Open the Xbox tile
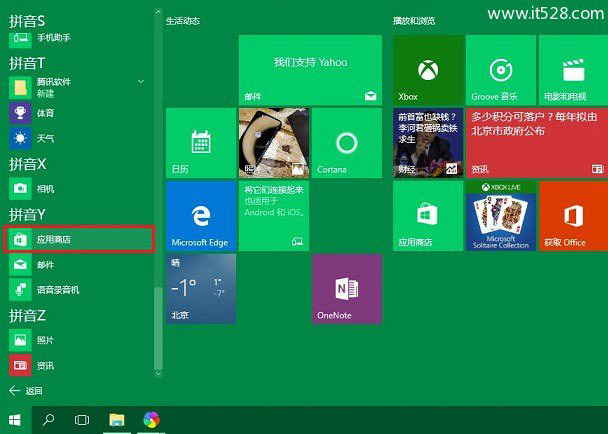The width and height of the screenshot is (608, 434). tap(428, 70)
